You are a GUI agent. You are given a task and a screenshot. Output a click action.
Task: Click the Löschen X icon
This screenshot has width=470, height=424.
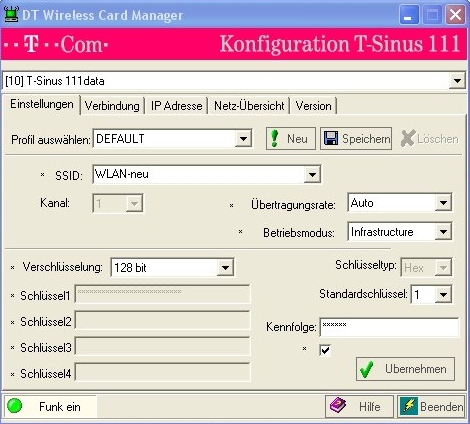(x=407, y=138)
